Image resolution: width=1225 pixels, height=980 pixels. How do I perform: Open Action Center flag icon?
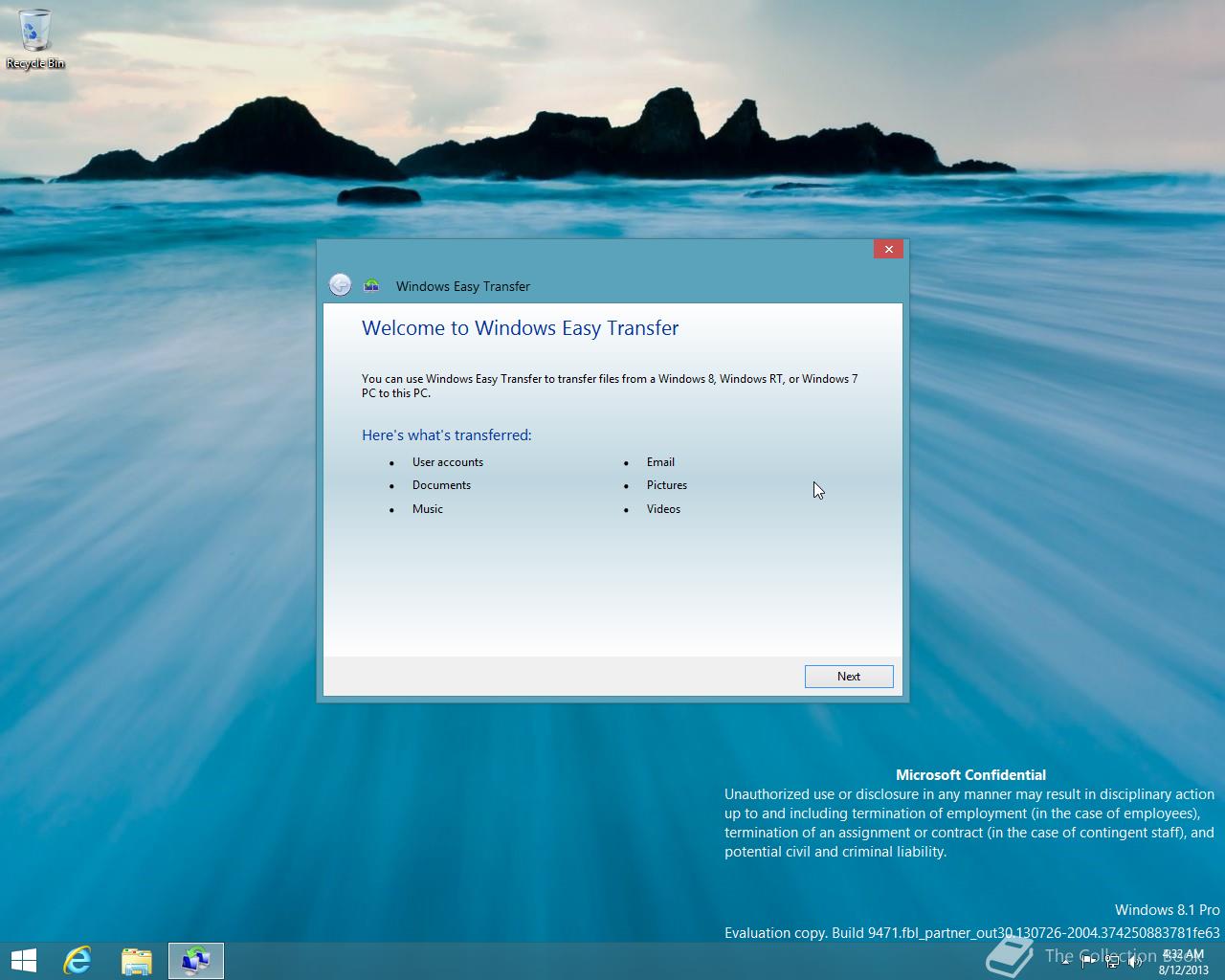tap(1089, 962)
